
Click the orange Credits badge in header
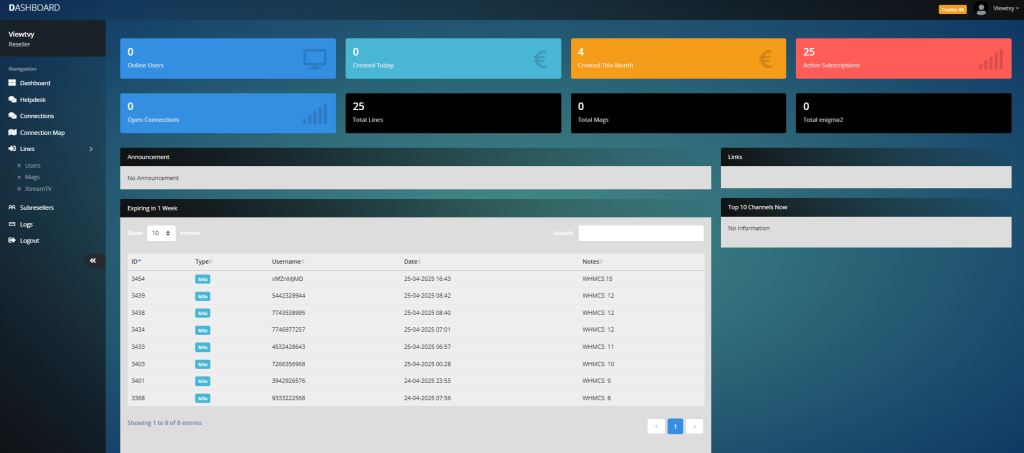point(952,9)
